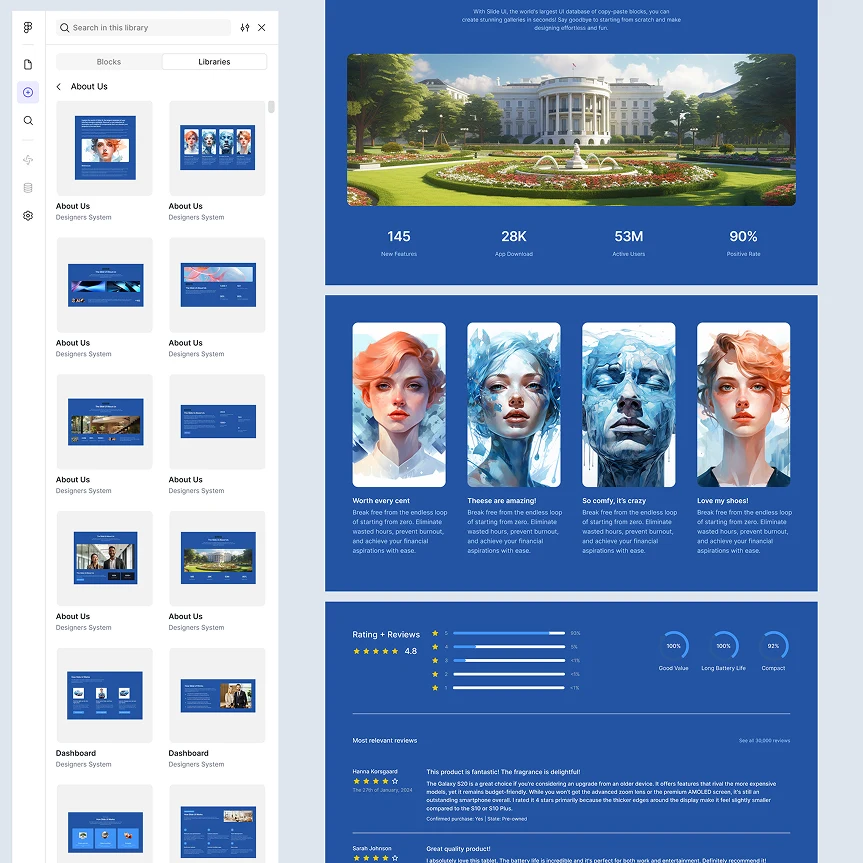Open the document page icon in sidebar
This screenshot has height=863, width=863.
coord(27,63)
